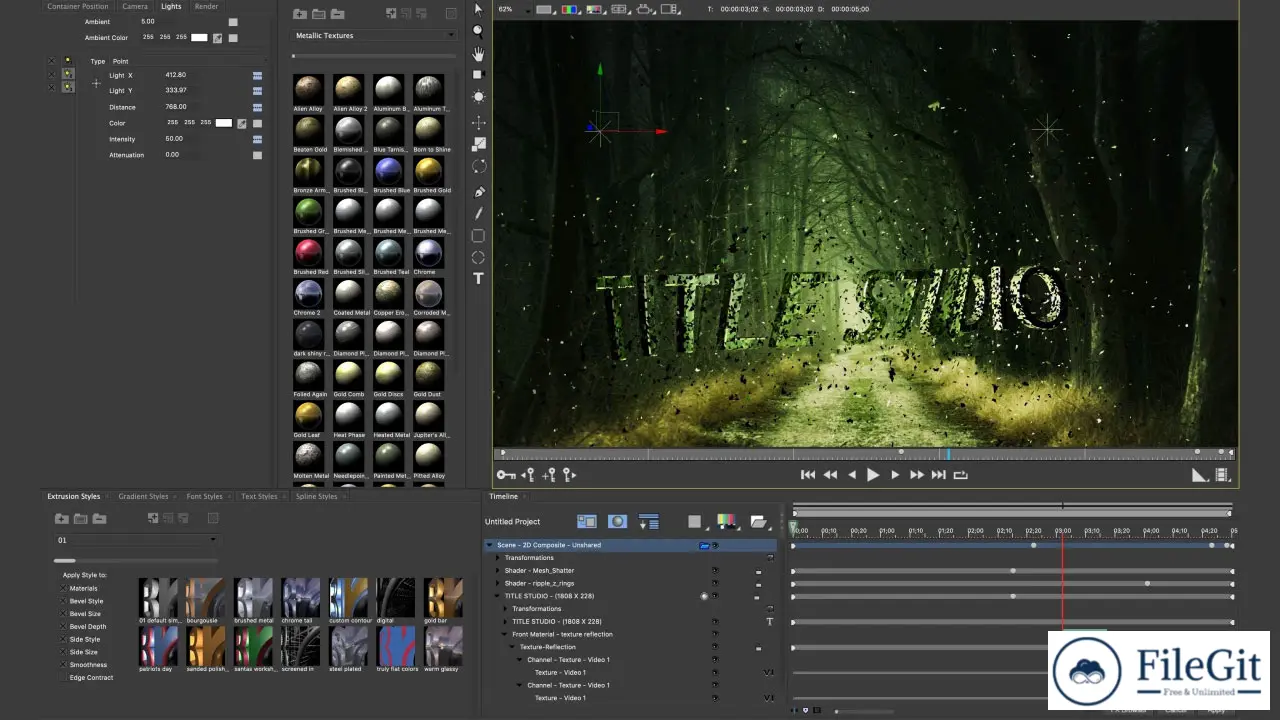Toggle the Bevel Size checkbox

tap(65, 614)
